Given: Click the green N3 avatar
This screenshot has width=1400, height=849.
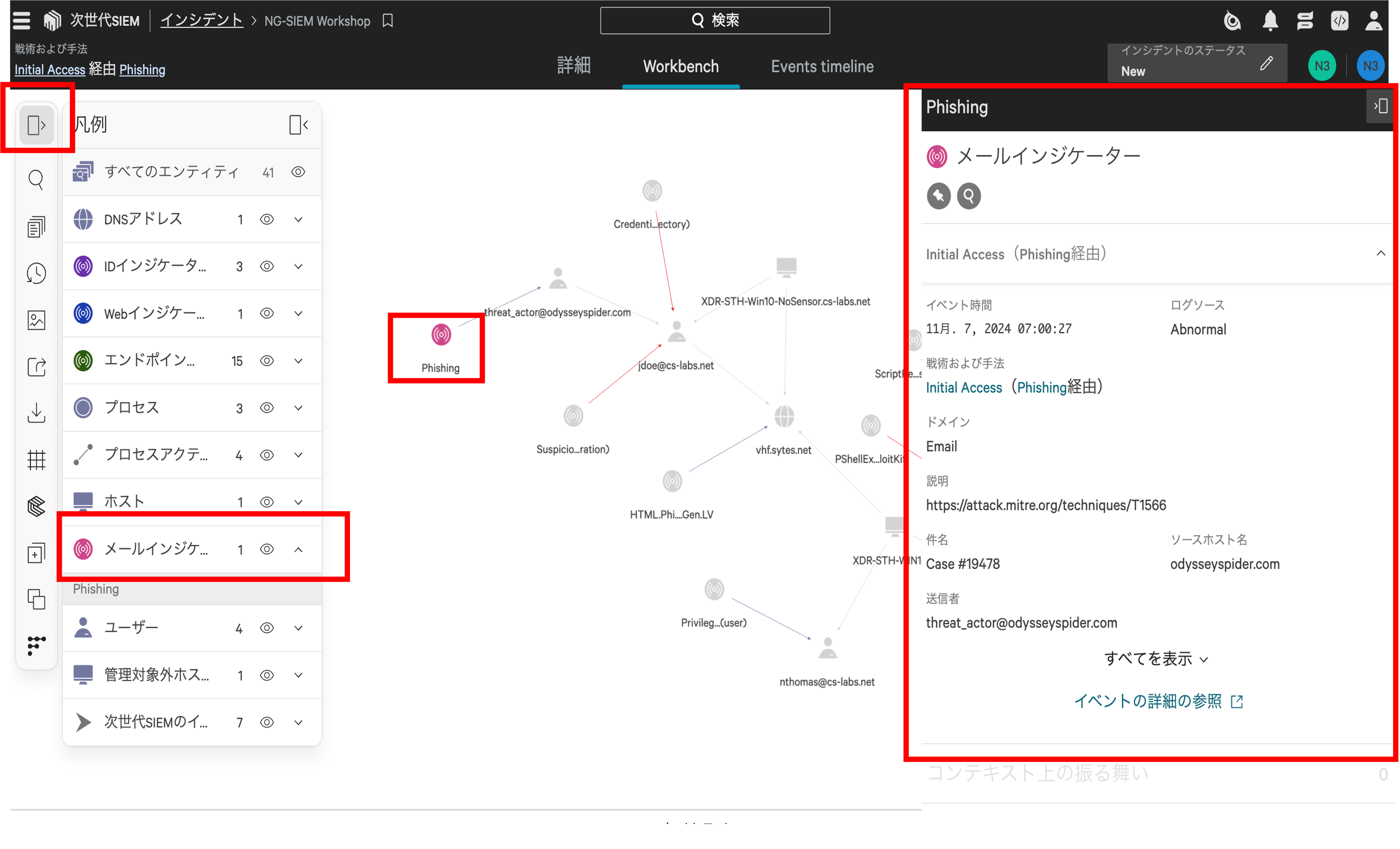Looking at the screenshot, I should point(1322,66).
